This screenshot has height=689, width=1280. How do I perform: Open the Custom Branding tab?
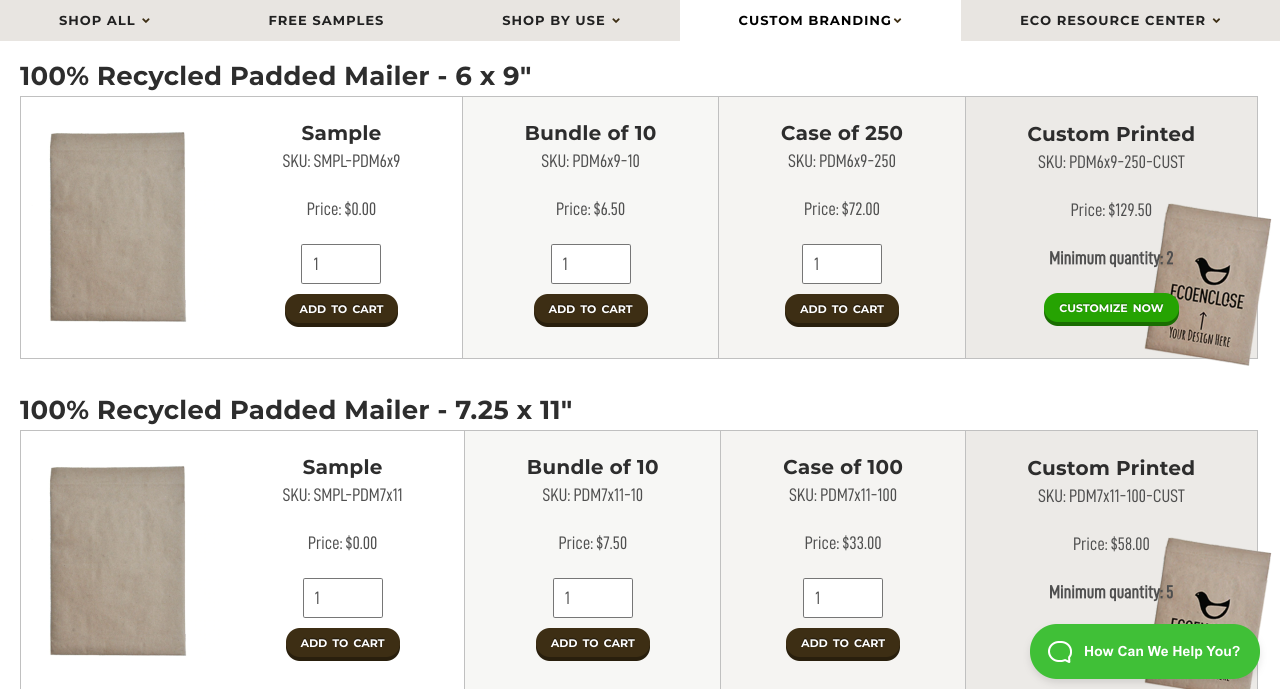(820, 20)
